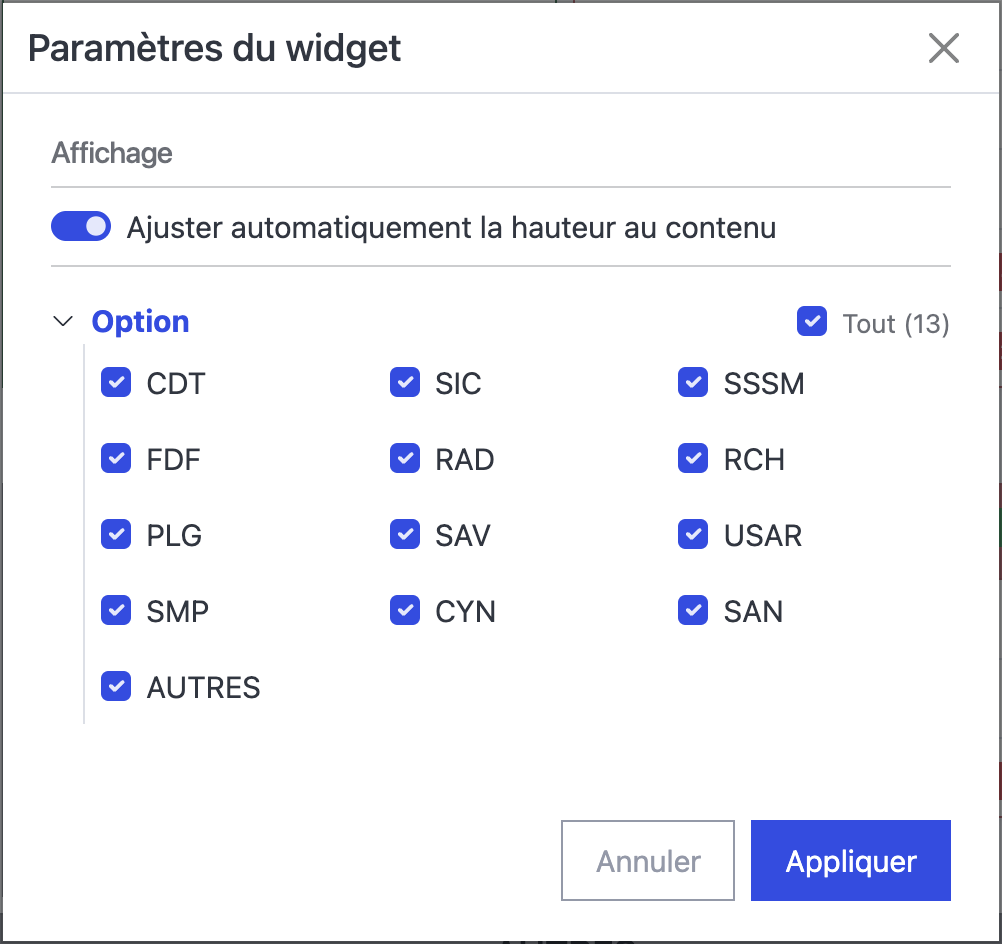The width and height of the screenshot is (1002, 944).
Task: Click the Option section title
Action: coord(140,322)
